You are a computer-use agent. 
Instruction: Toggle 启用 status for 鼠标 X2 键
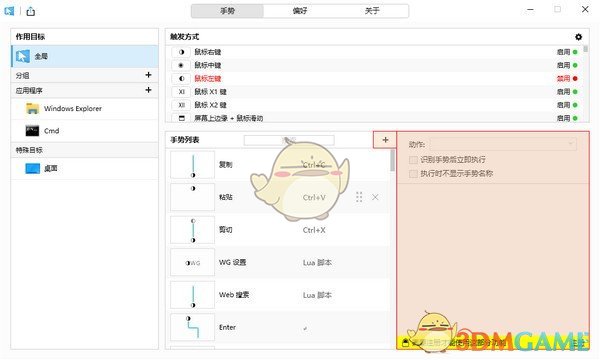point(567,105)
